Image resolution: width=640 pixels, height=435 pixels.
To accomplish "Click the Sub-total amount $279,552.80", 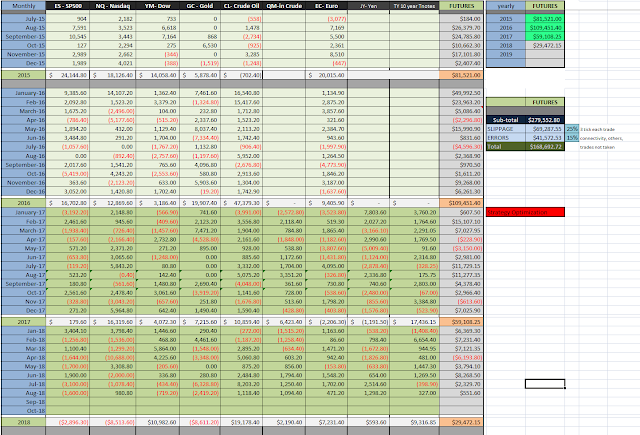I will pos(545,120).
